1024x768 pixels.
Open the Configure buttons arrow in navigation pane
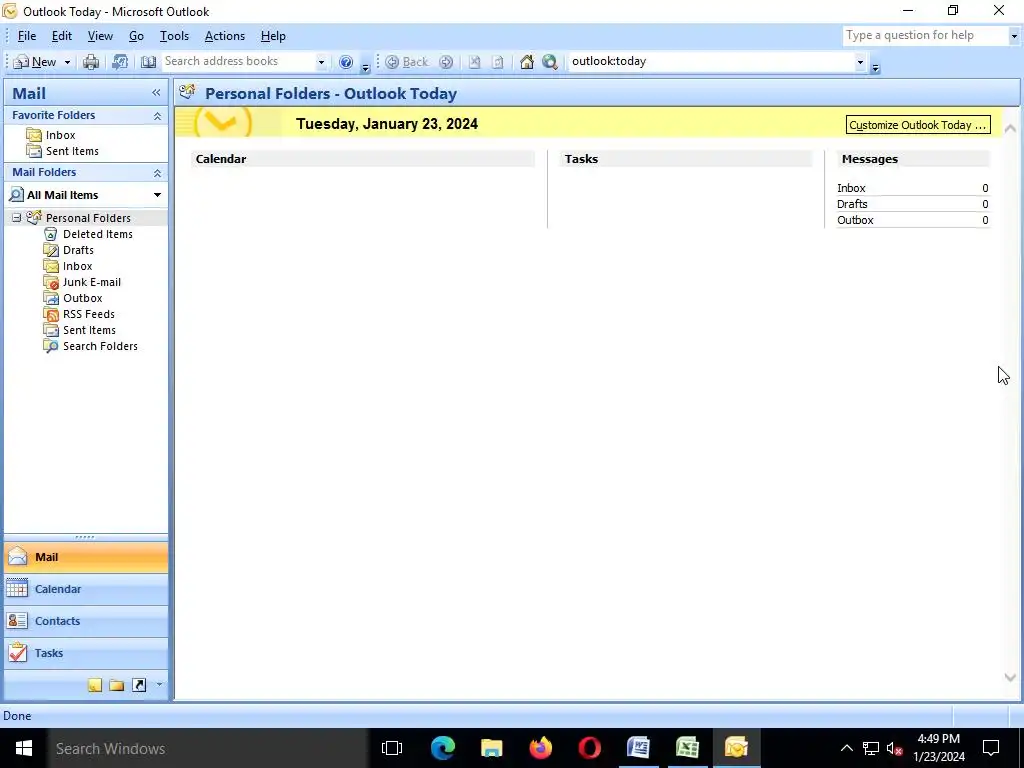(159, 685)
